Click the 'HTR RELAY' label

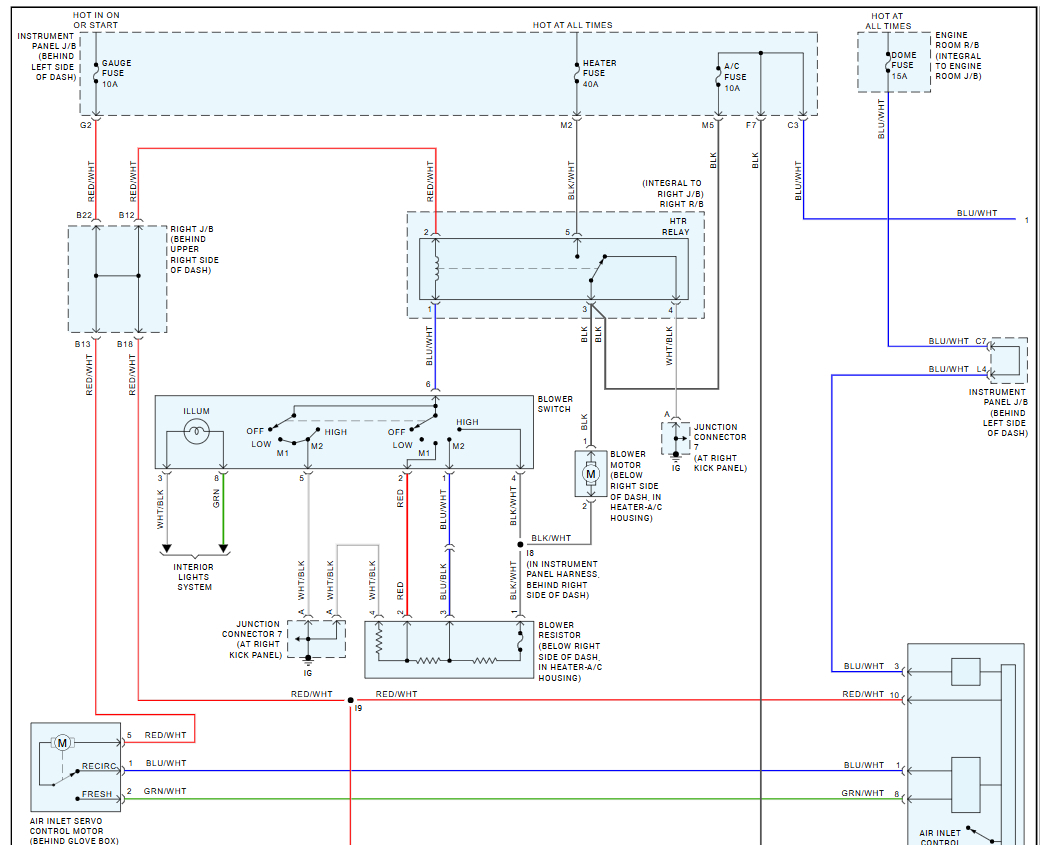(x=676, y=227)
